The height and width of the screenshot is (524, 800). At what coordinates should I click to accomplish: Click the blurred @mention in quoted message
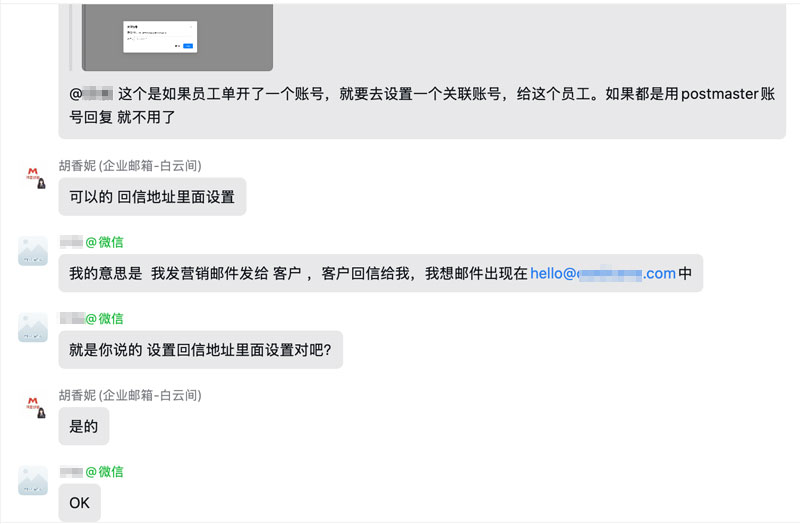(91, 94)
